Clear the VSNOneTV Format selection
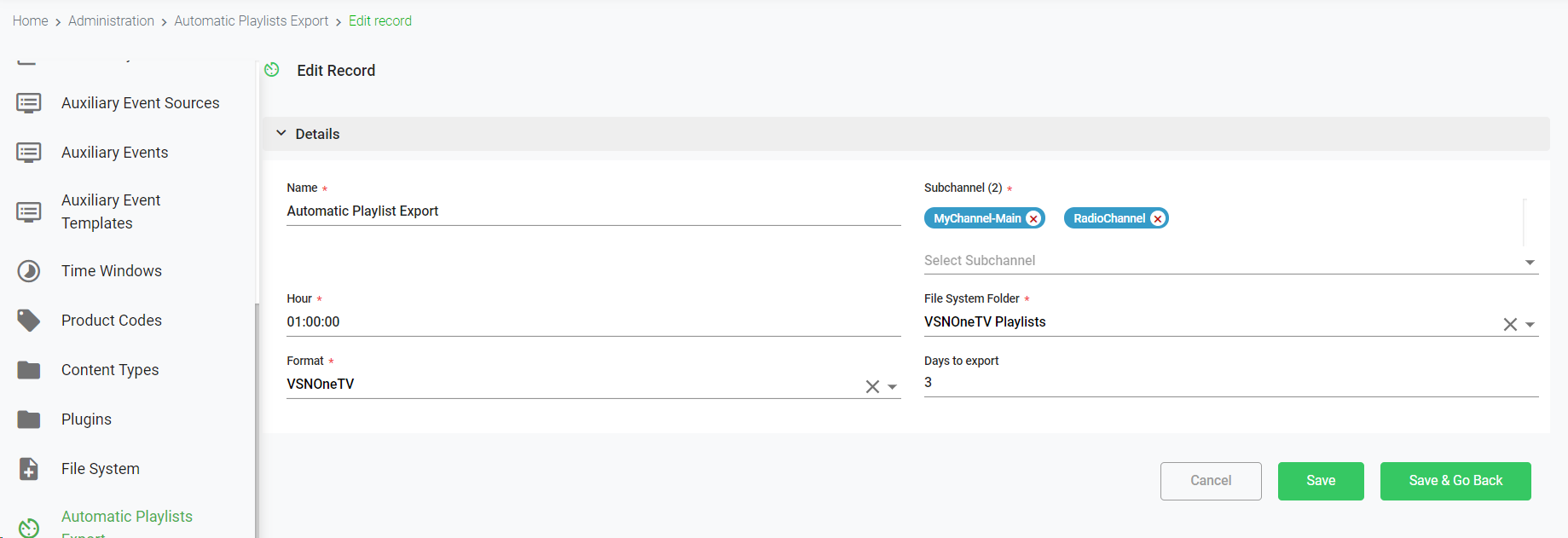The height and width of the screenshot is (538, 1568). (x=872, y=387)
